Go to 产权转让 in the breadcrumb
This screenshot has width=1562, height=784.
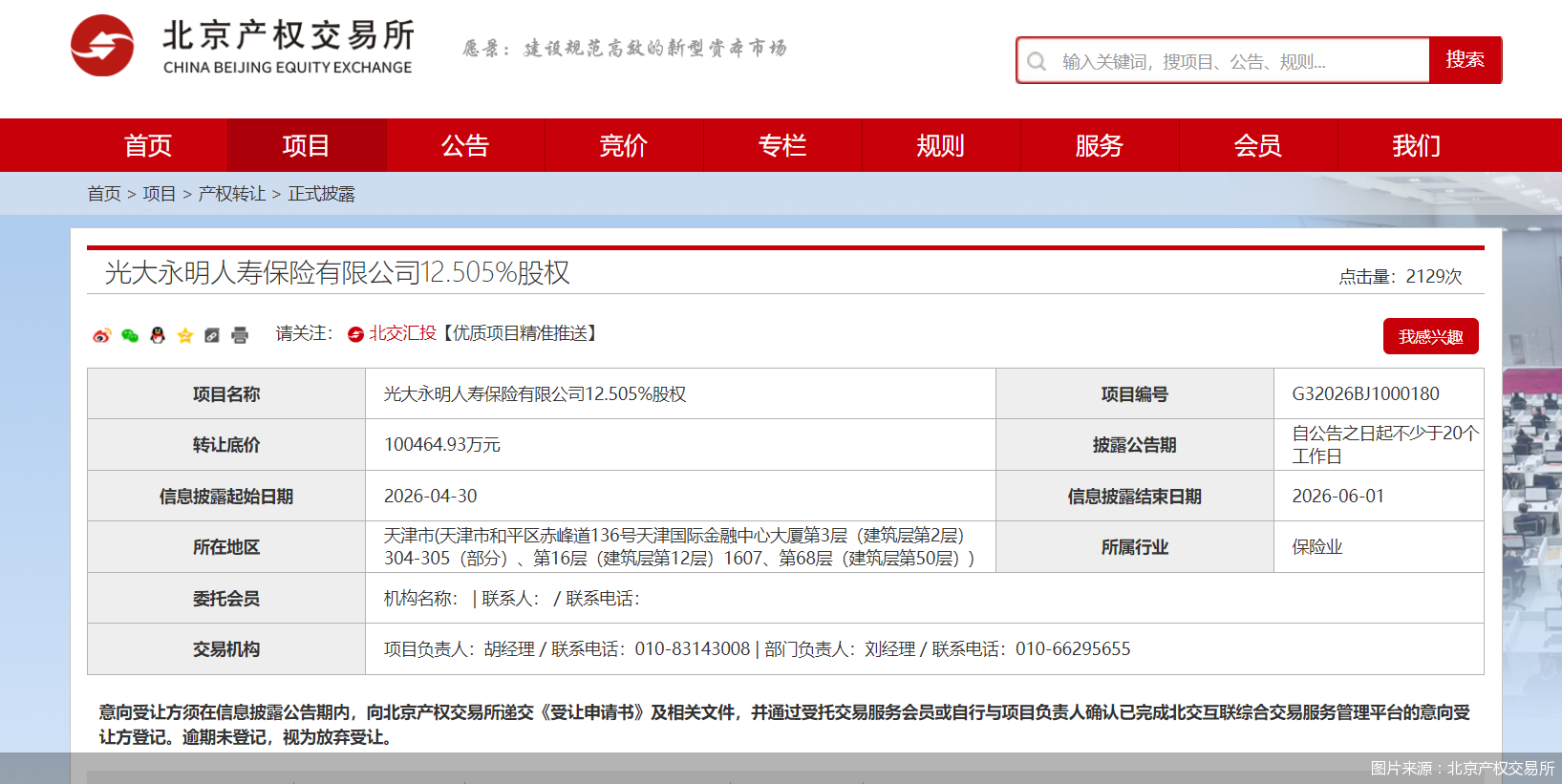(232, 194)
